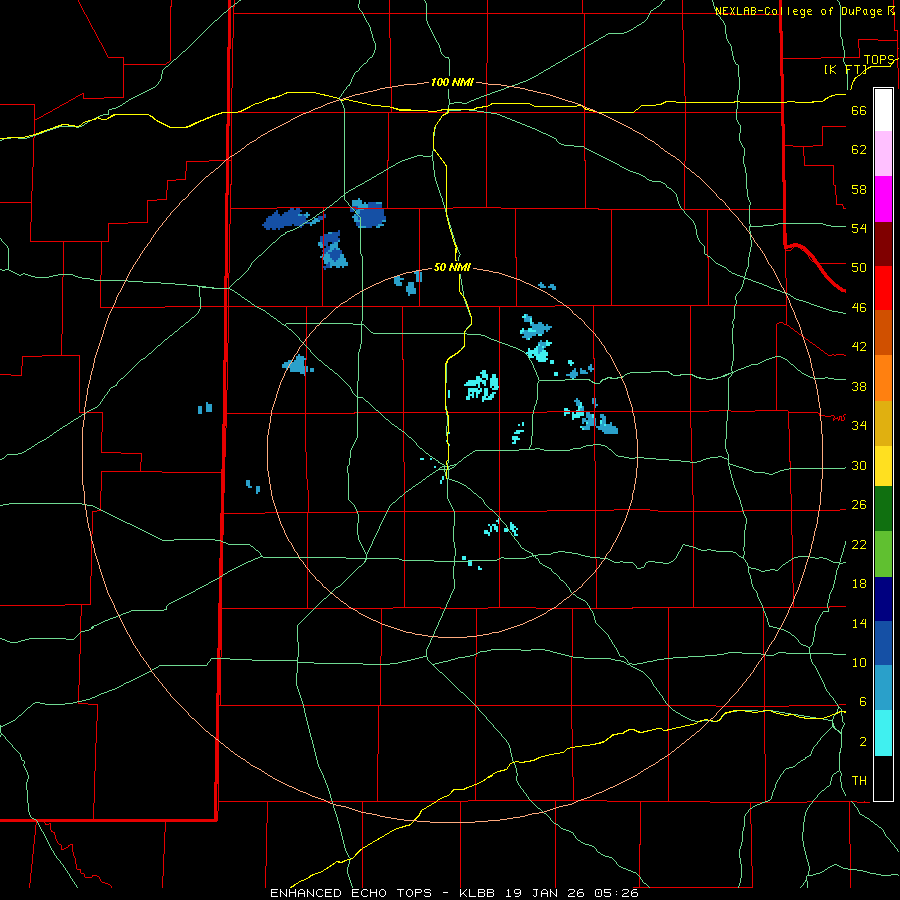
Task: Click the 05:26 time stamp
Action: click(x=617, y=893)
